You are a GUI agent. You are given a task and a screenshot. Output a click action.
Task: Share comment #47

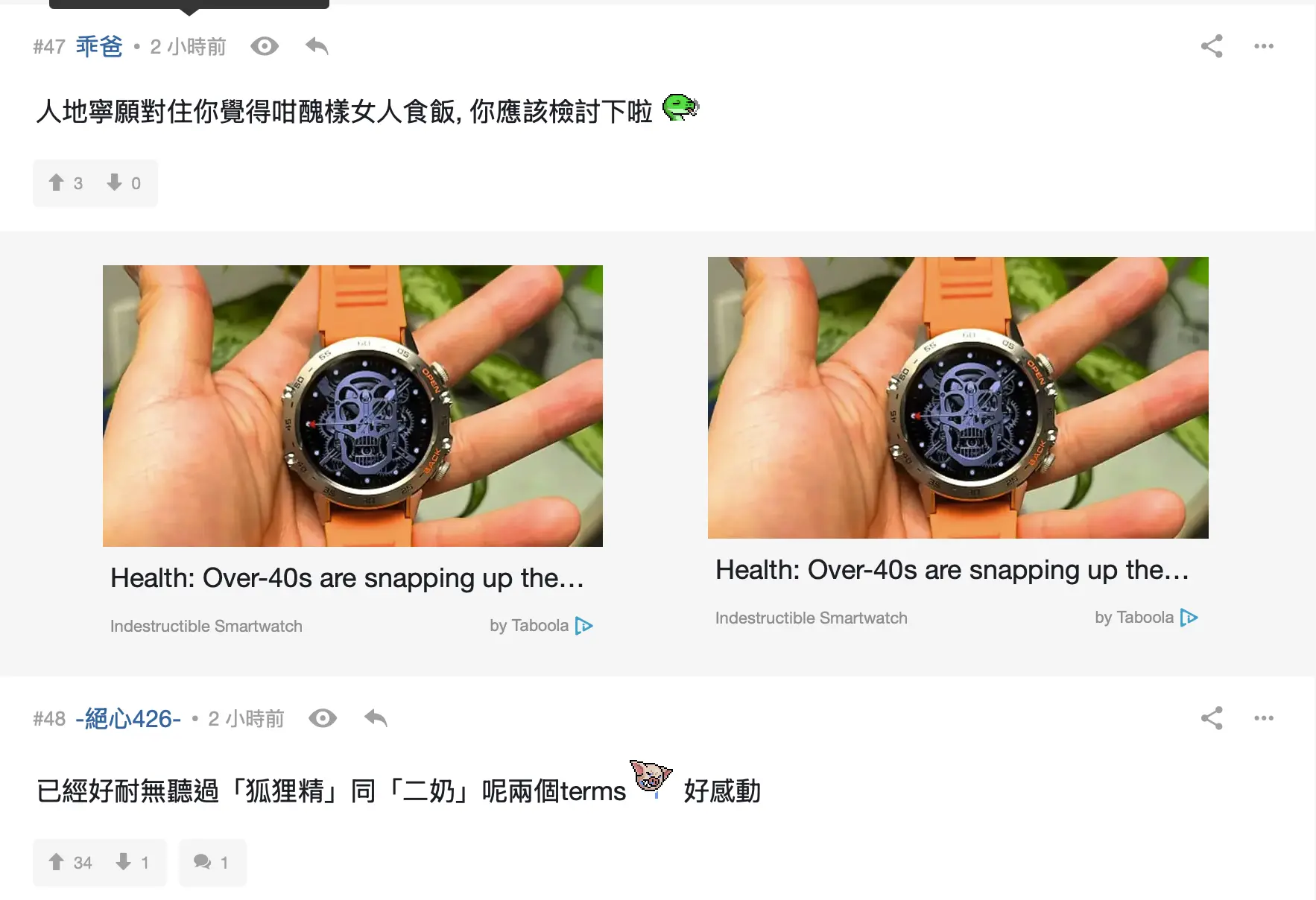coord(1212,46)
